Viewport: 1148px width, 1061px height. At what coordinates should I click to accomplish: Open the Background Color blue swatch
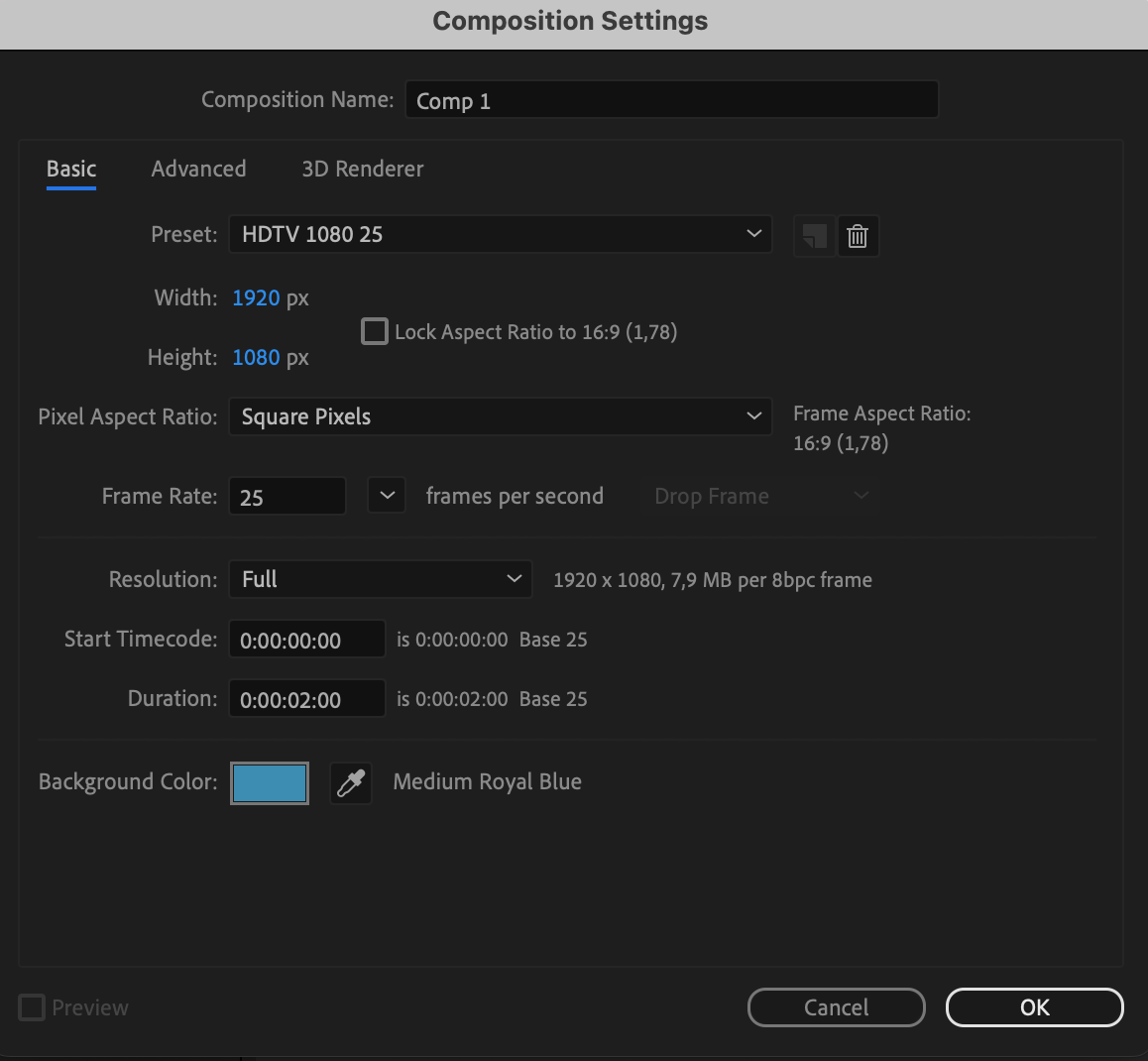[269, 783]
